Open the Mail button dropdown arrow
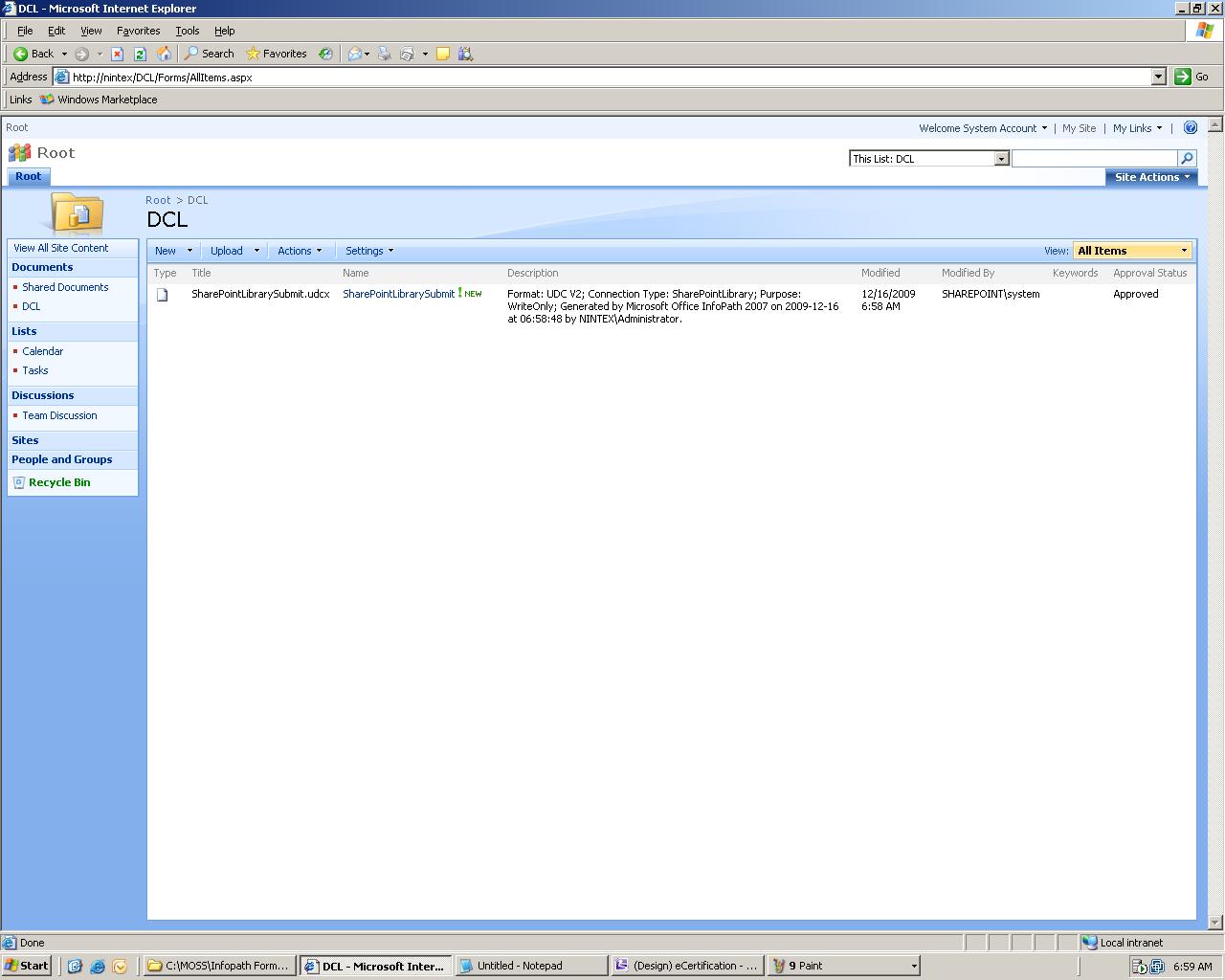This screenshot has height=980, width=1225. [367, 54]
